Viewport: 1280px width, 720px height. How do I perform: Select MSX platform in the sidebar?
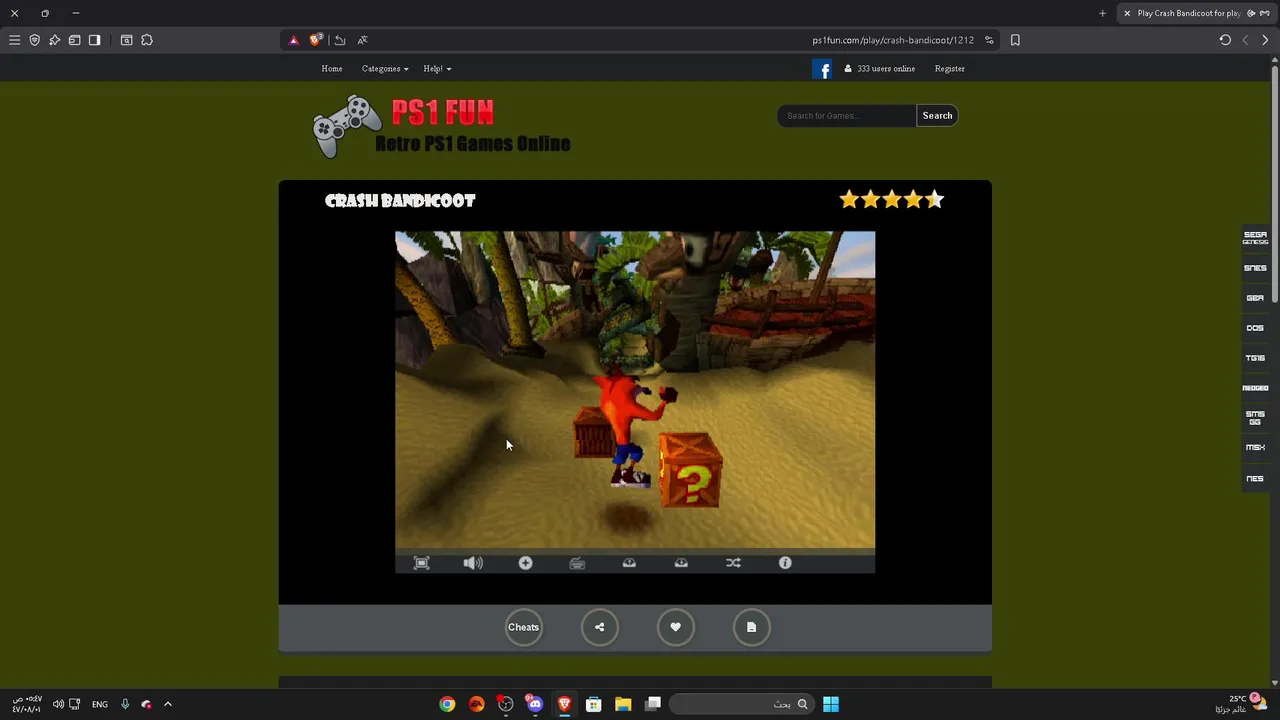(x=1255, y=448)
